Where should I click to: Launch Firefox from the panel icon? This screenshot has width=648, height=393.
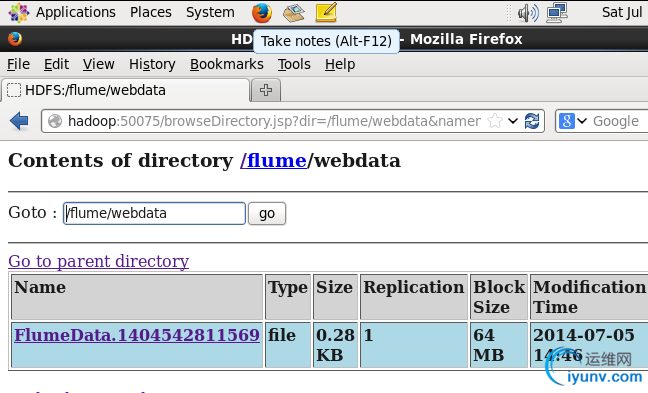[262, 12]
